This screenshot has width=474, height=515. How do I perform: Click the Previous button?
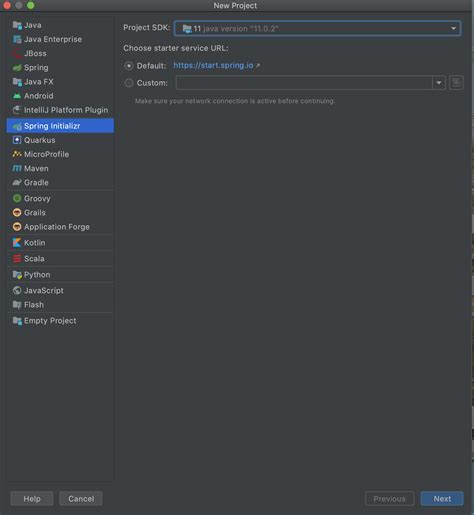click(390, 499)
